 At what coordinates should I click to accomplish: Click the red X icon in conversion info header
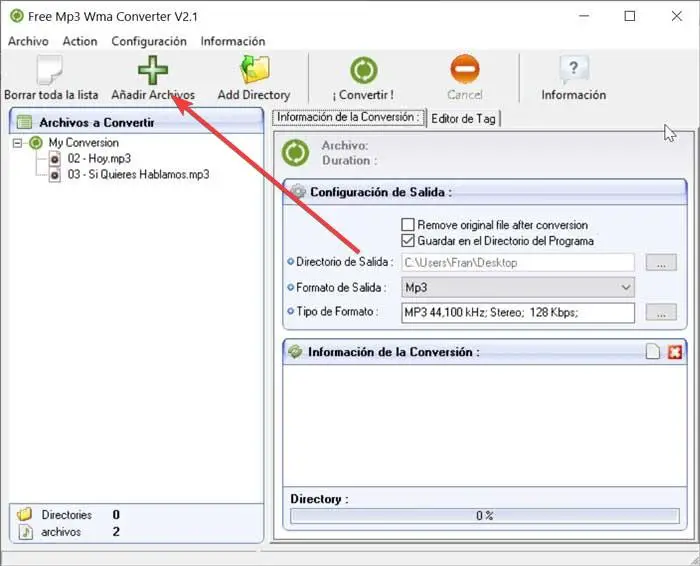(x=675, y=352)
